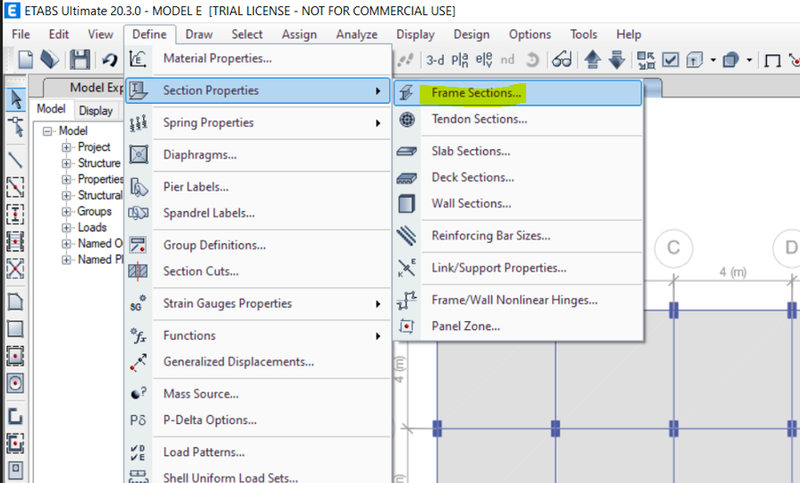800x483 pixels.
Task: Click the Diaphragms menu icon
Action: point(139,155)
